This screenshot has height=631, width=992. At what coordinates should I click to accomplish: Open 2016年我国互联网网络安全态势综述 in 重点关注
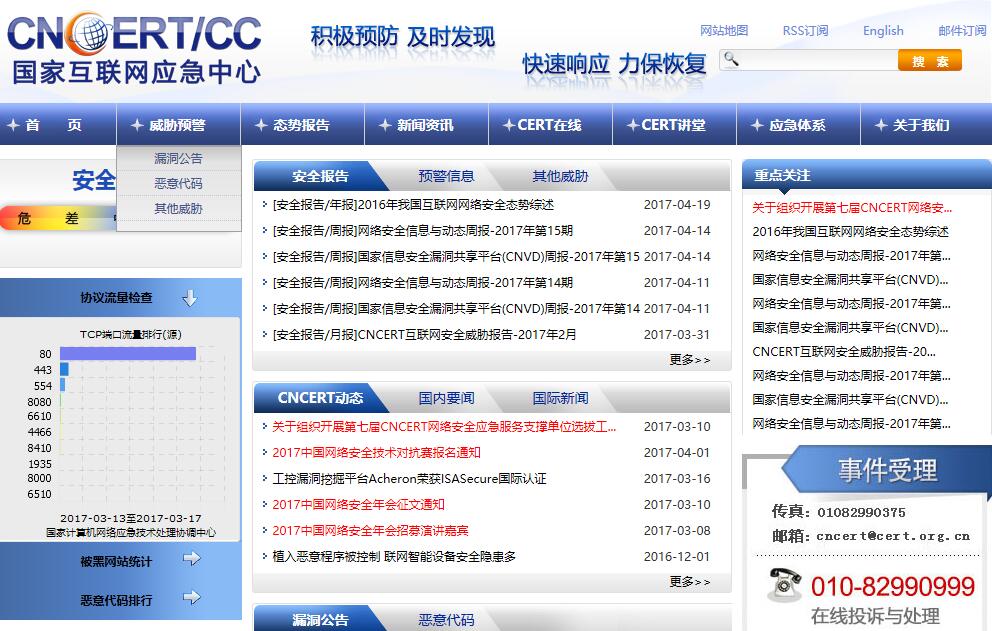850,232
